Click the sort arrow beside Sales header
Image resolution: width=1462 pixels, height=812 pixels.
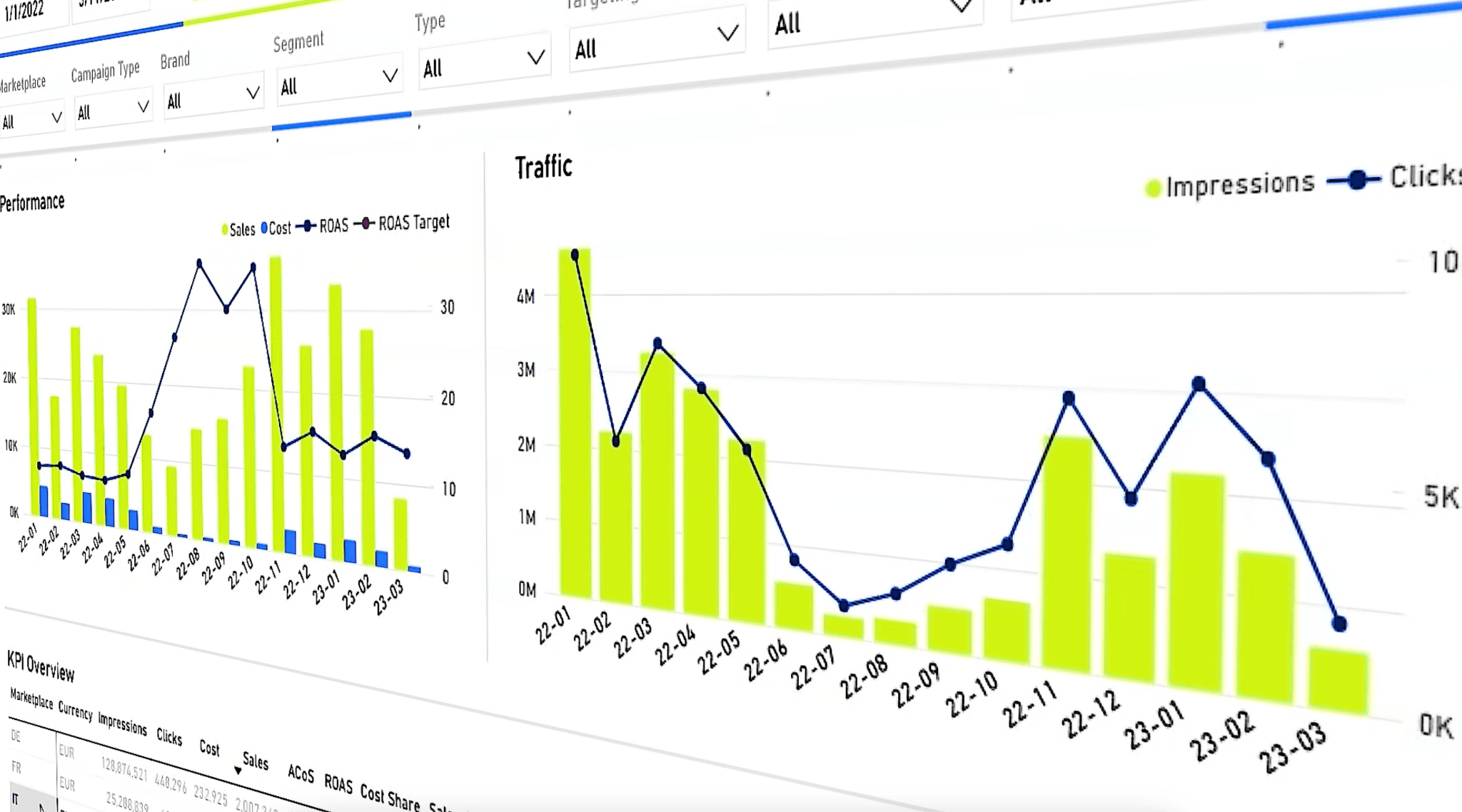pos(238,770)
